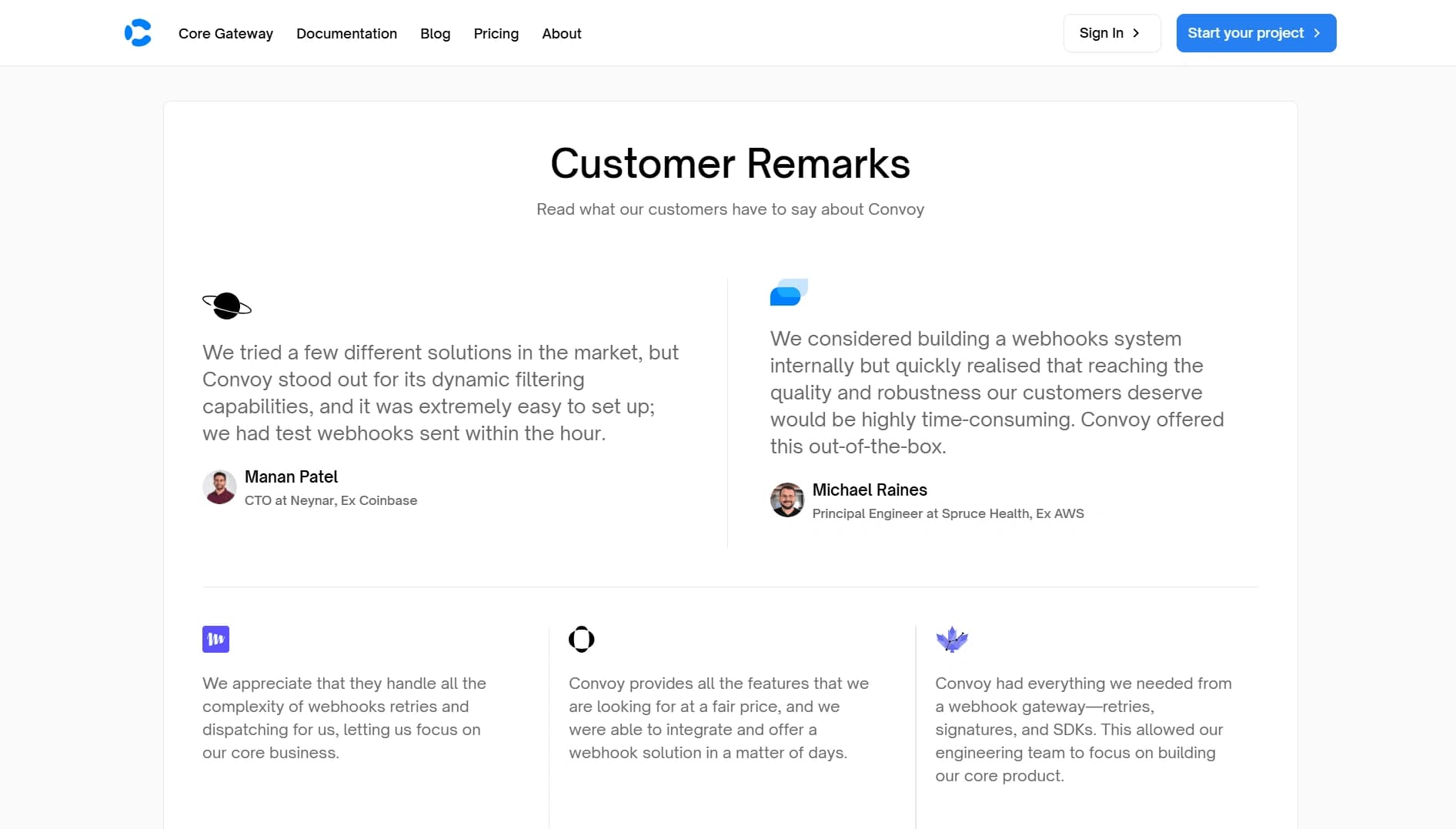The width and height of the screenshot is (1456, 829).
Task: Click Start your project button
Action: pyautogui.click(x=1255, y=33)
